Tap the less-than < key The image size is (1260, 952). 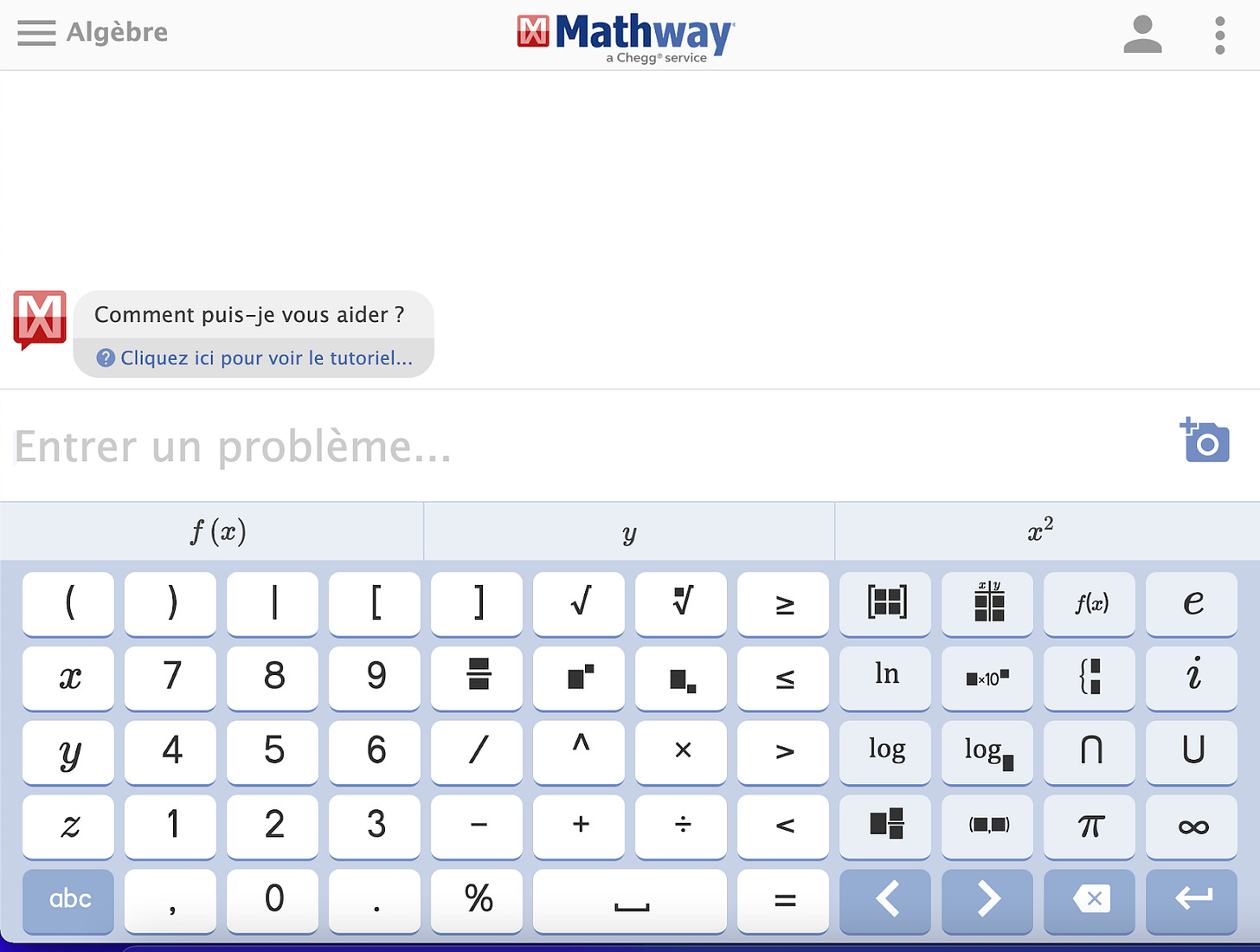(x=783, y=827)
